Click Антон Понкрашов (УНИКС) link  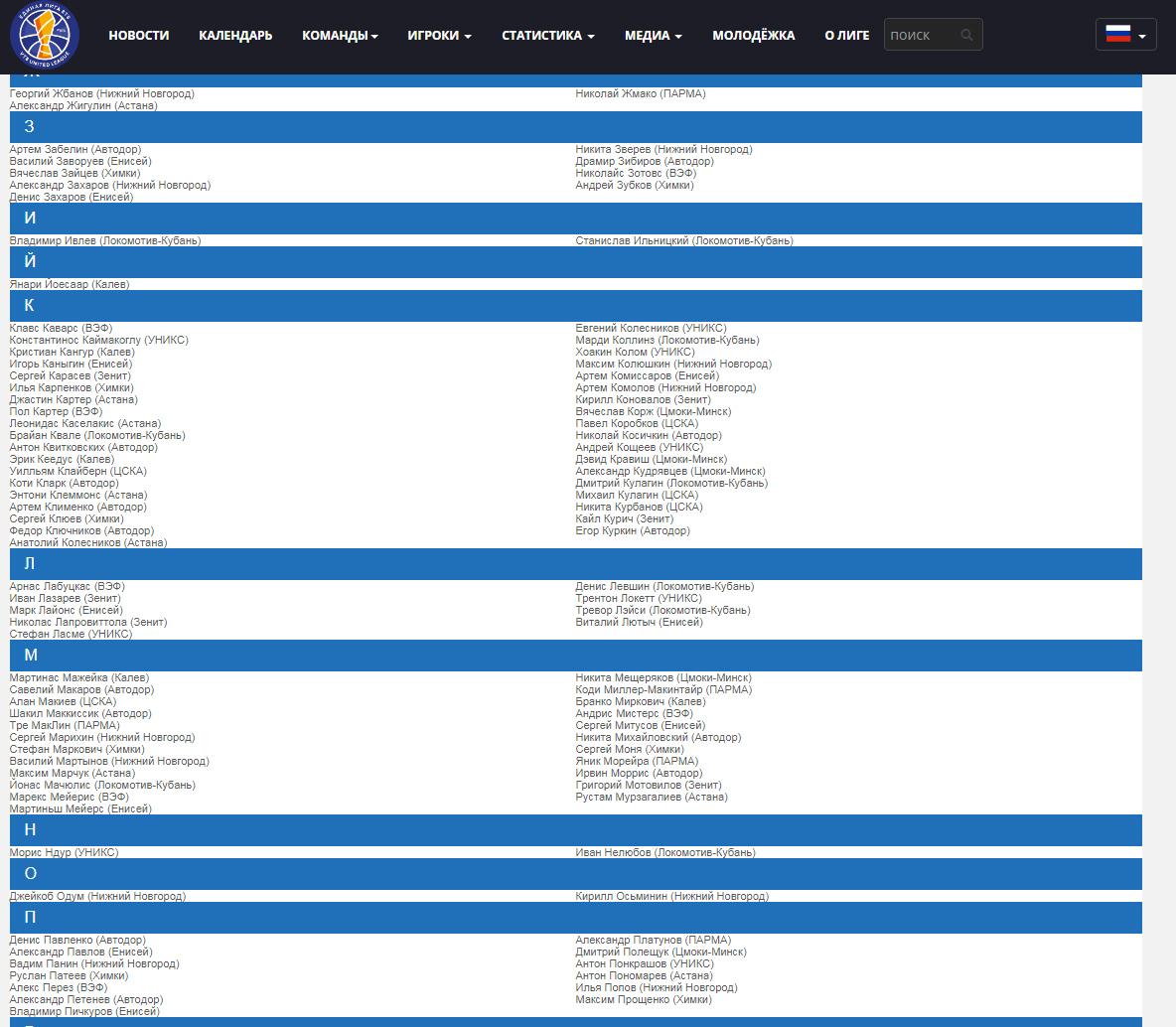[645, 963]
